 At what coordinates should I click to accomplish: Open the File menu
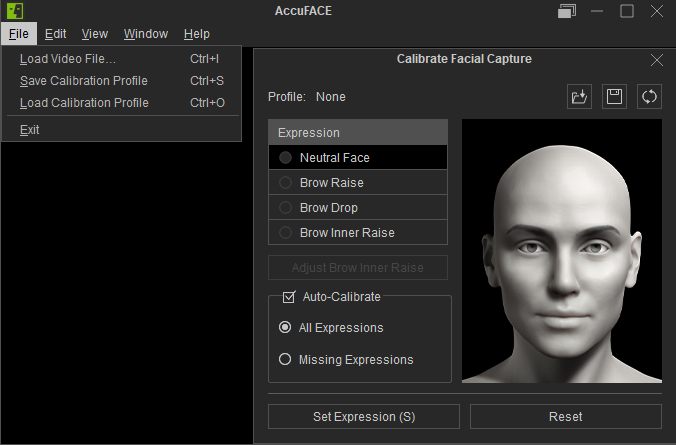click(x=19, y=34)
